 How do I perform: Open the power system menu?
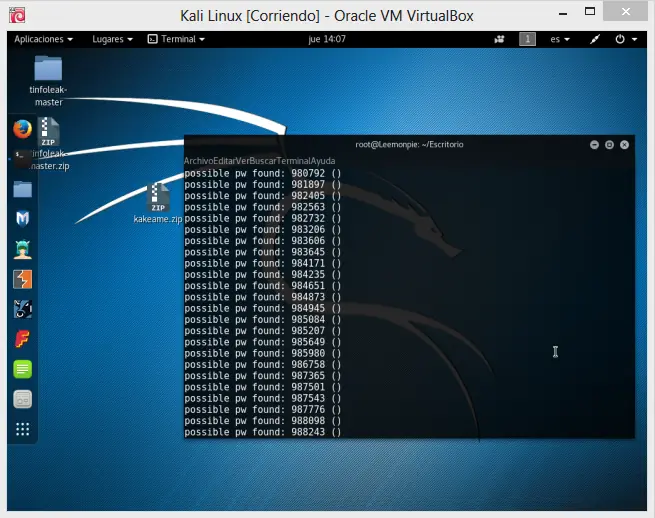[626, 39]
